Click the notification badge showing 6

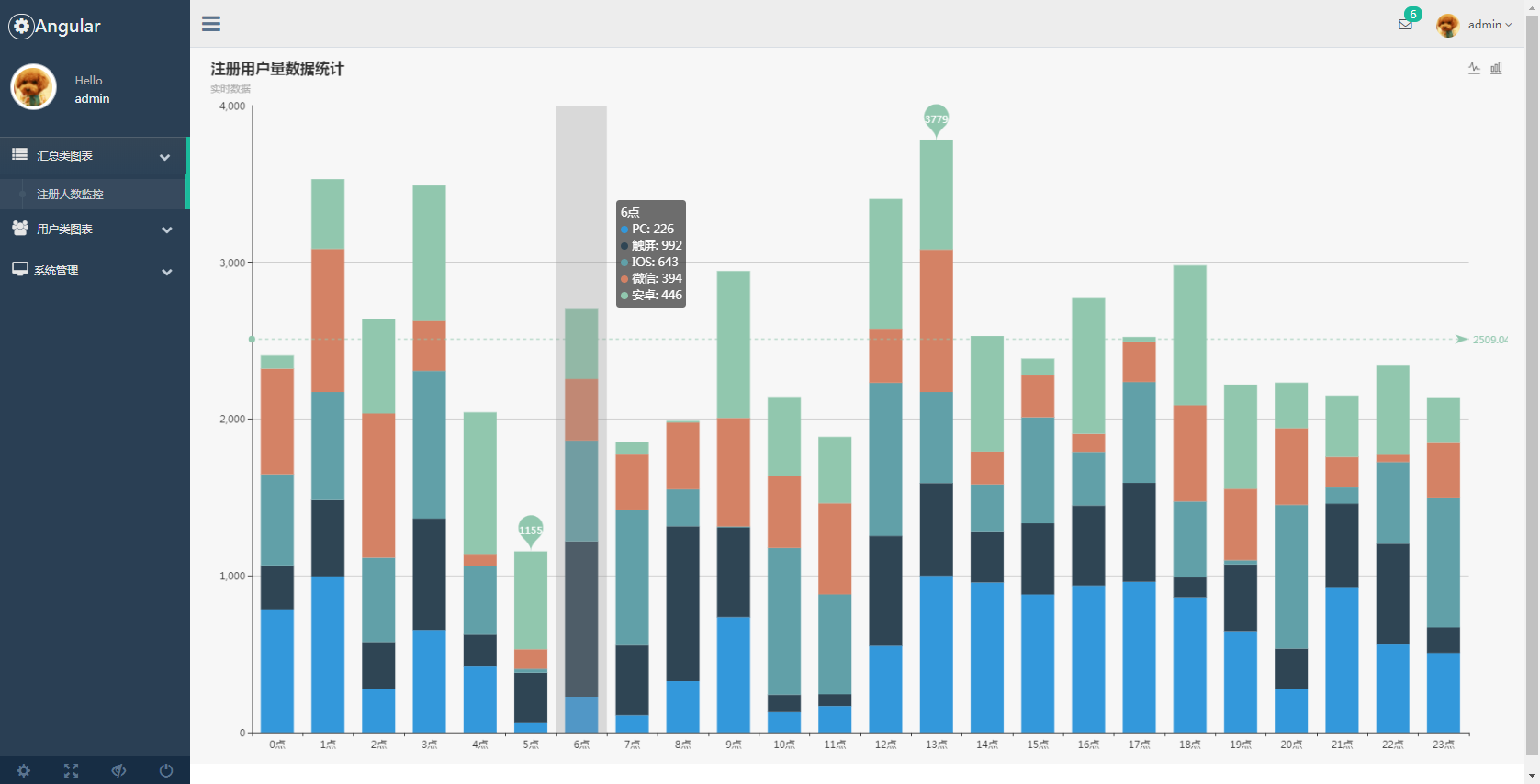pyautogui.click(x=1413, y=14)
